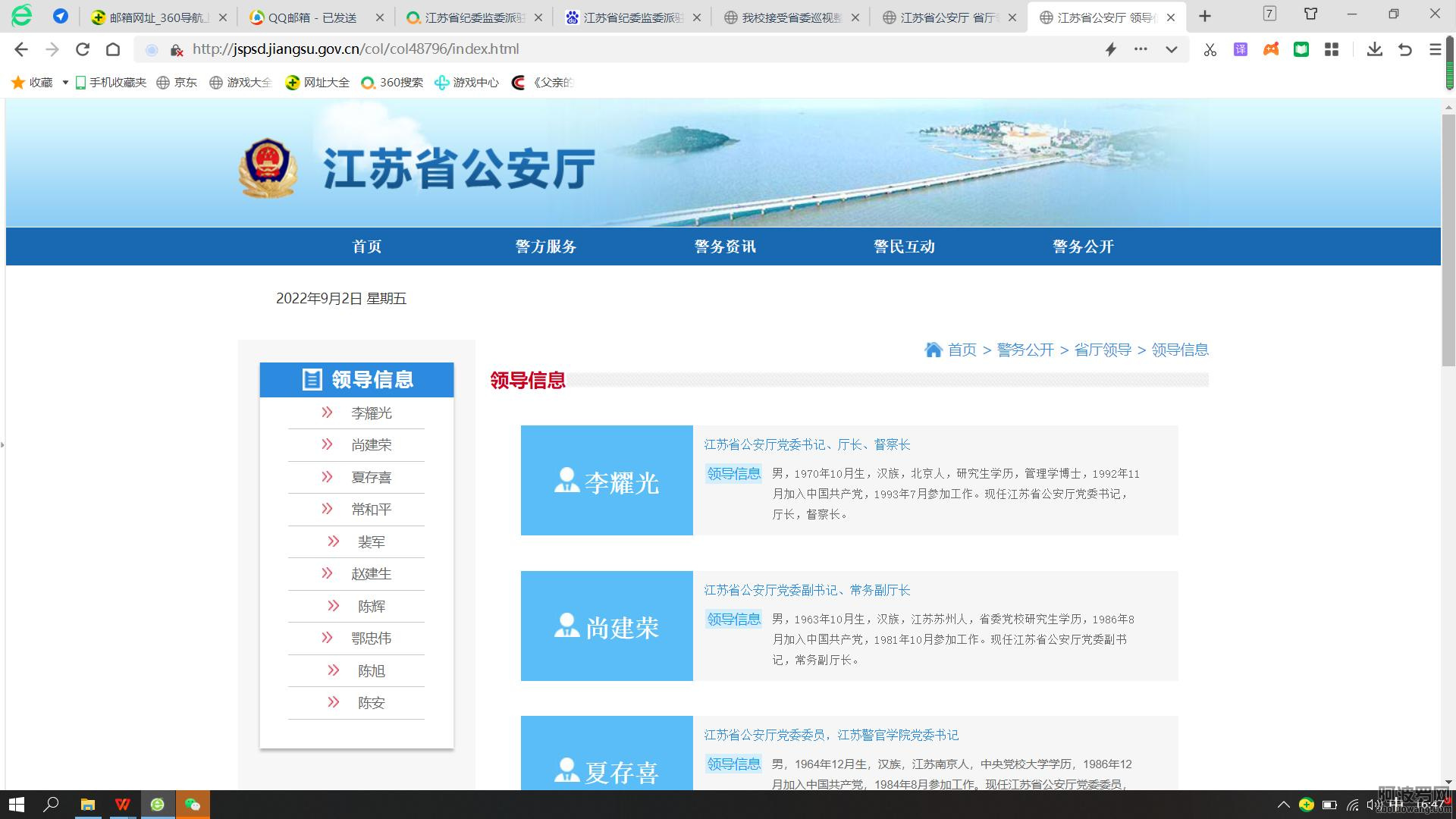Open WeChat from the taskbar
Viewport: 1456px width, 819px height.
pyautogui.click(x=193, y=805)
